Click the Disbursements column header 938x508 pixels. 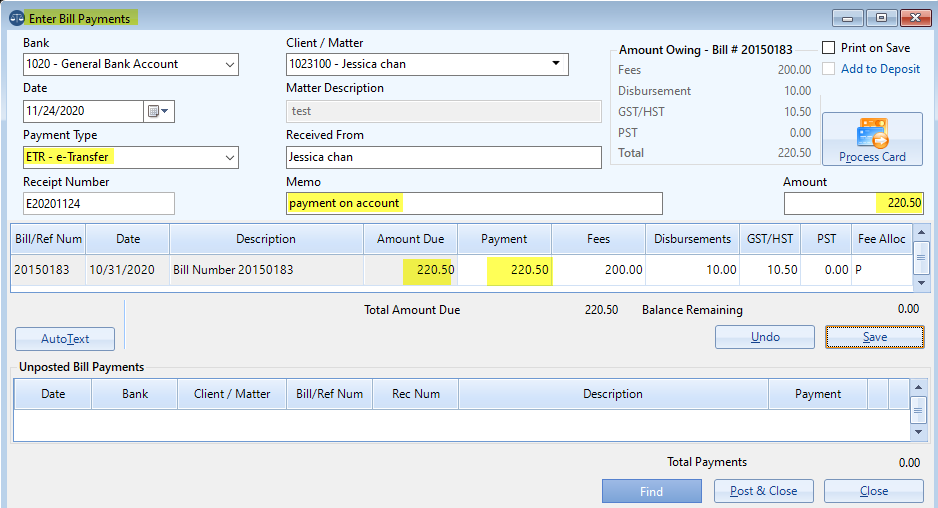(693, 239)
